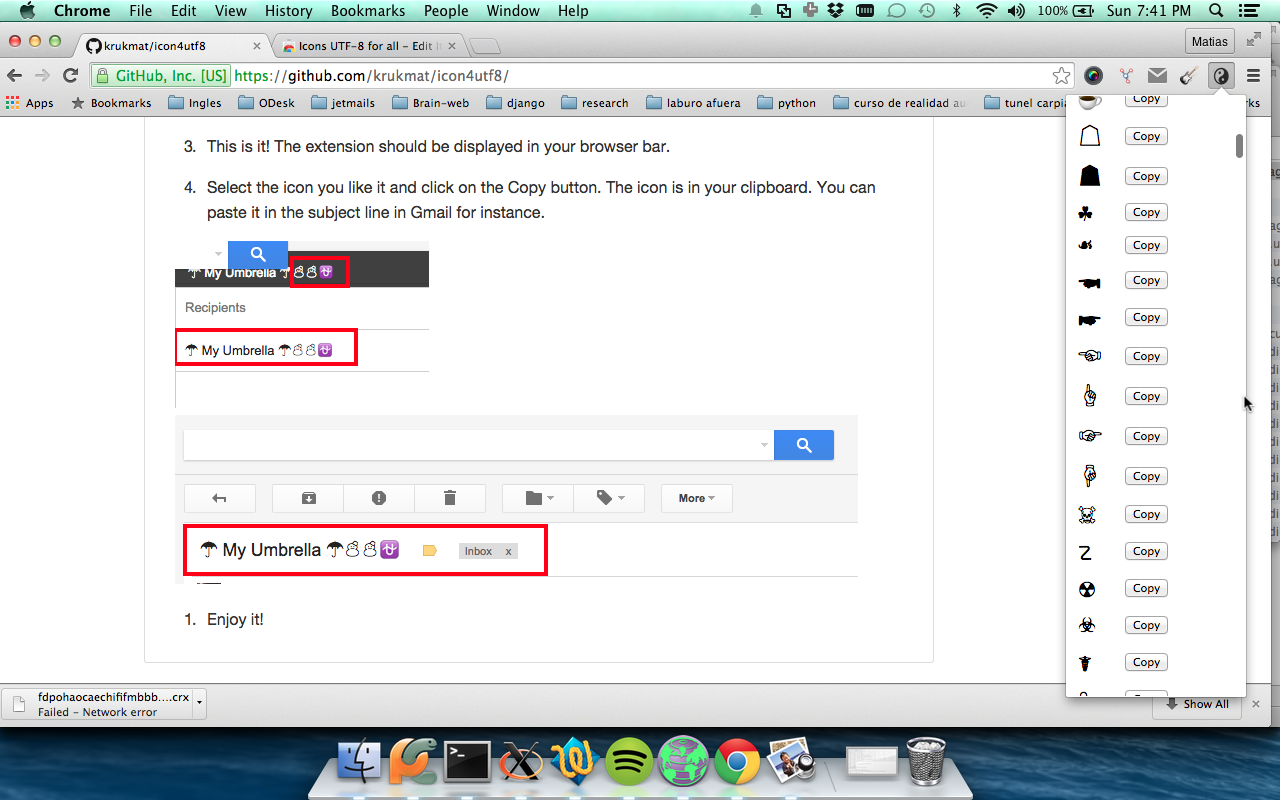Click the envelope mail extension icon

pos(1157,75)
